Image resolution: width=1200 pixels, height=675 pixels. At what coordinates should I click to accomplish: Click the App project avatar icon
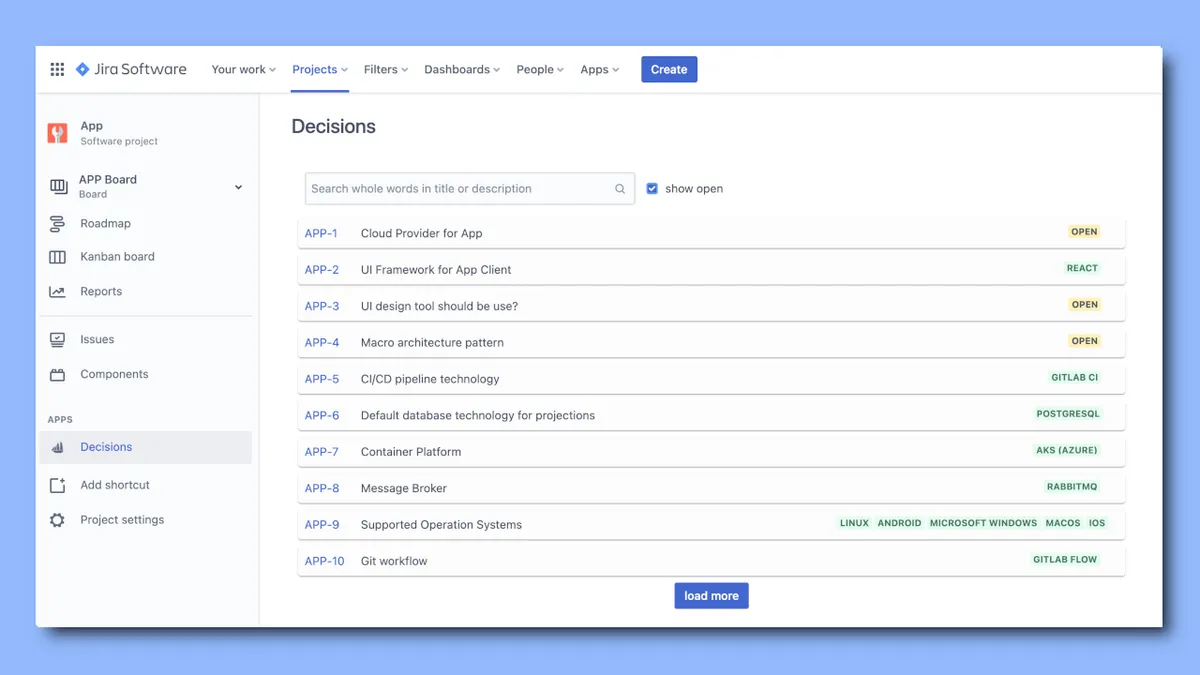[x=58, y=133]
